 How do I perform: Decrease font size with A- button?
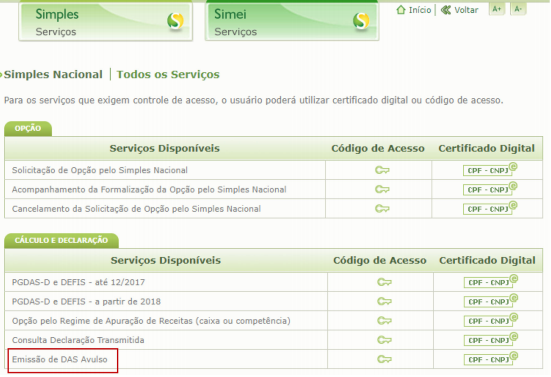pos(518,9)
